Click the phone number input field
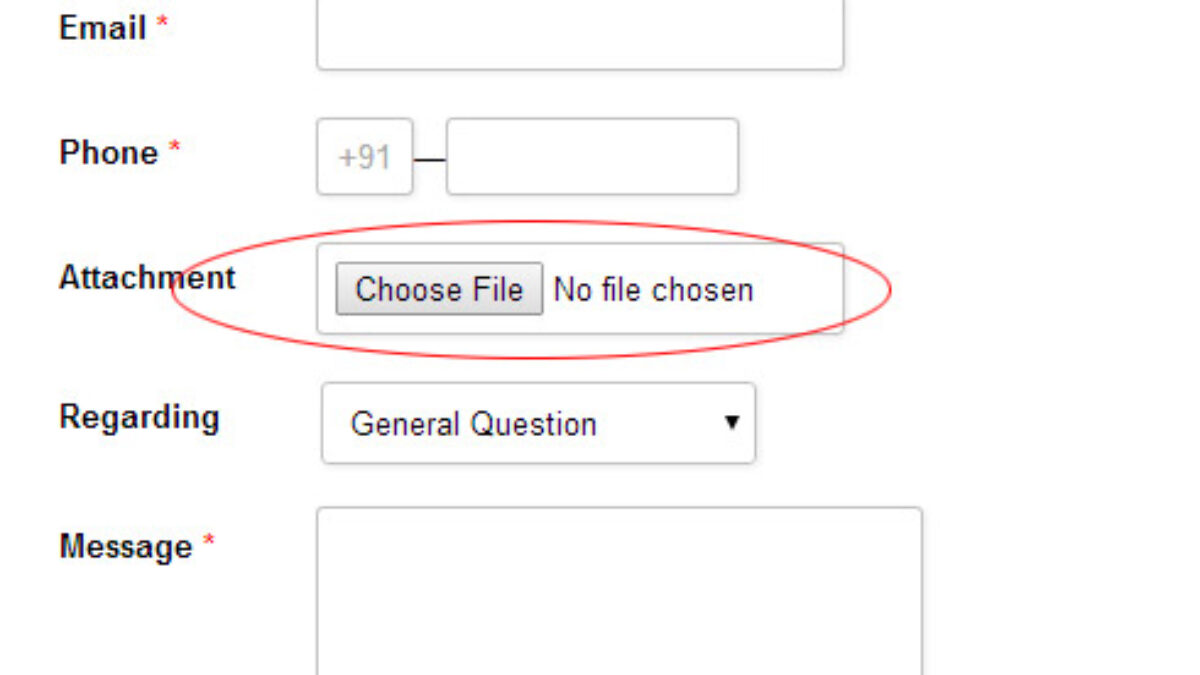Viewport: 1200px width, 675px height. (x=592, y=157)
